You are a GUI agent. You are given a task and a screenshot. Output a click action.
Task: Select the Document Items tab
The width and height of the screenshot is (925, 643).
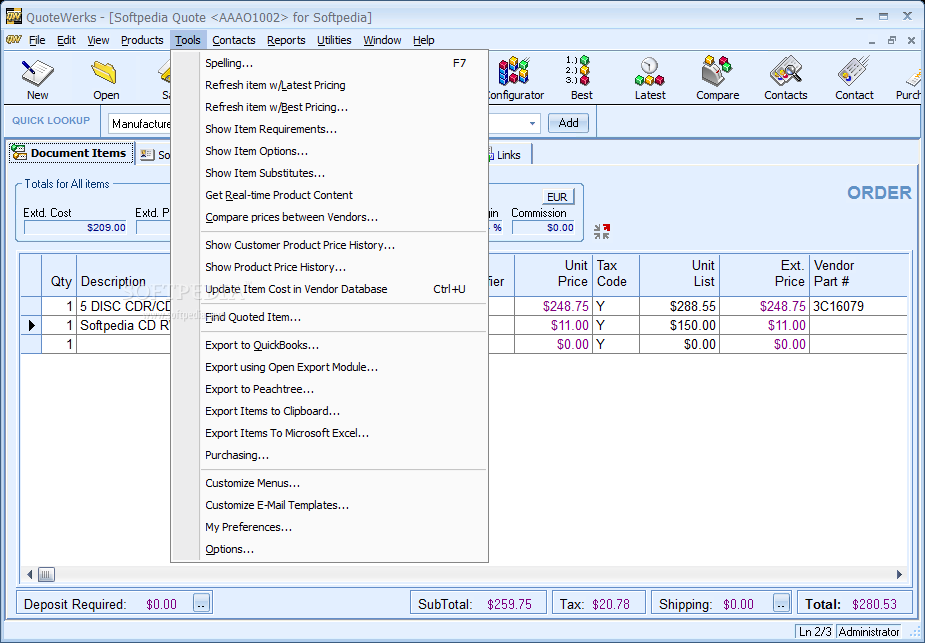pyautogui.click(x=71, y=153)
